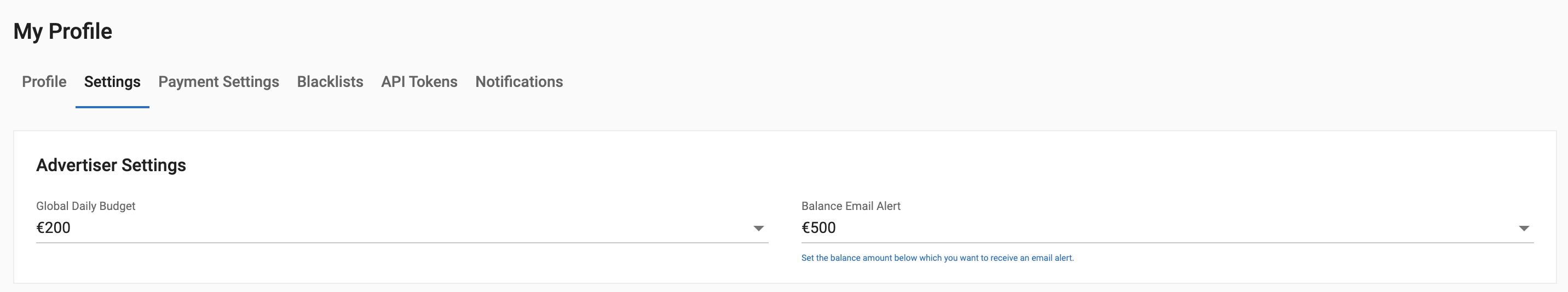
Task: Click blank header area right of Notifications tab
Action: 1035,82
